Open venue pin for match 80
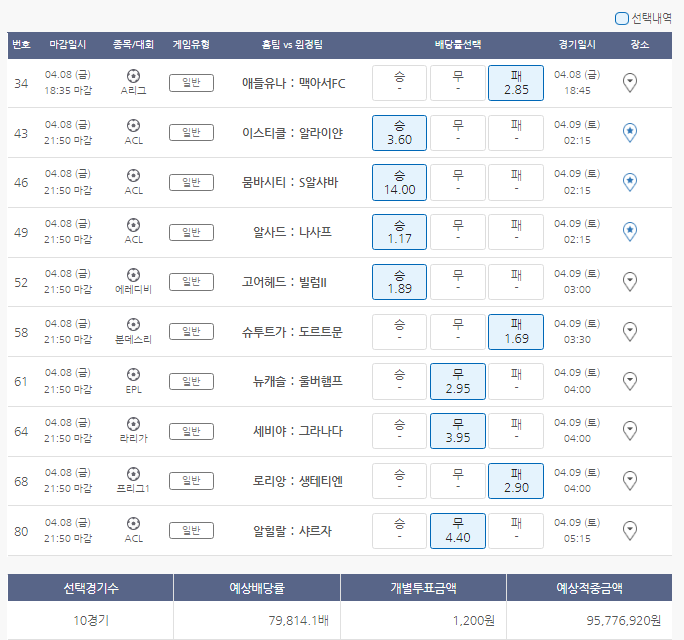The height and width of the screenshot is (640, 684). pyautogui.click(x=629, y=531)
